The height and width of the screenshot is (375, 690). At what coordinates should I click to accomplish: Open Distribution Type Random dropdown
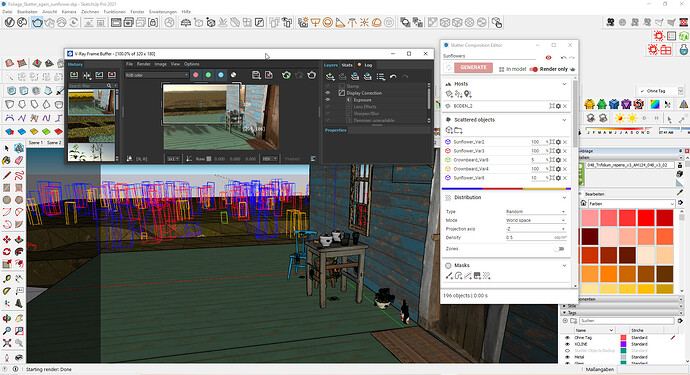pyautogui.click(x=535, y=212)
